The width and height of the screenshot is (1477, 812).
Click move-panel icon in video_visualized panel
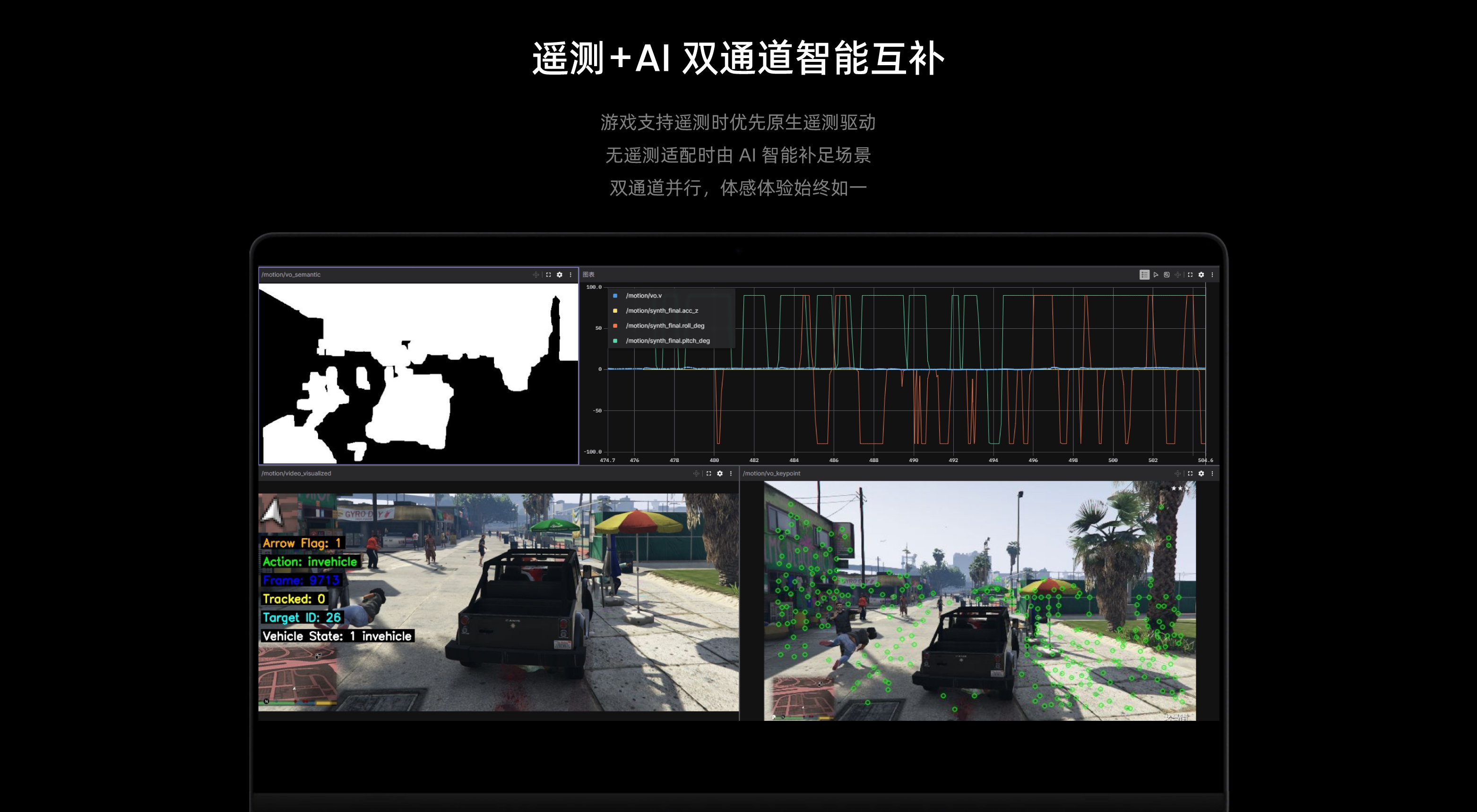coord(696,473)
